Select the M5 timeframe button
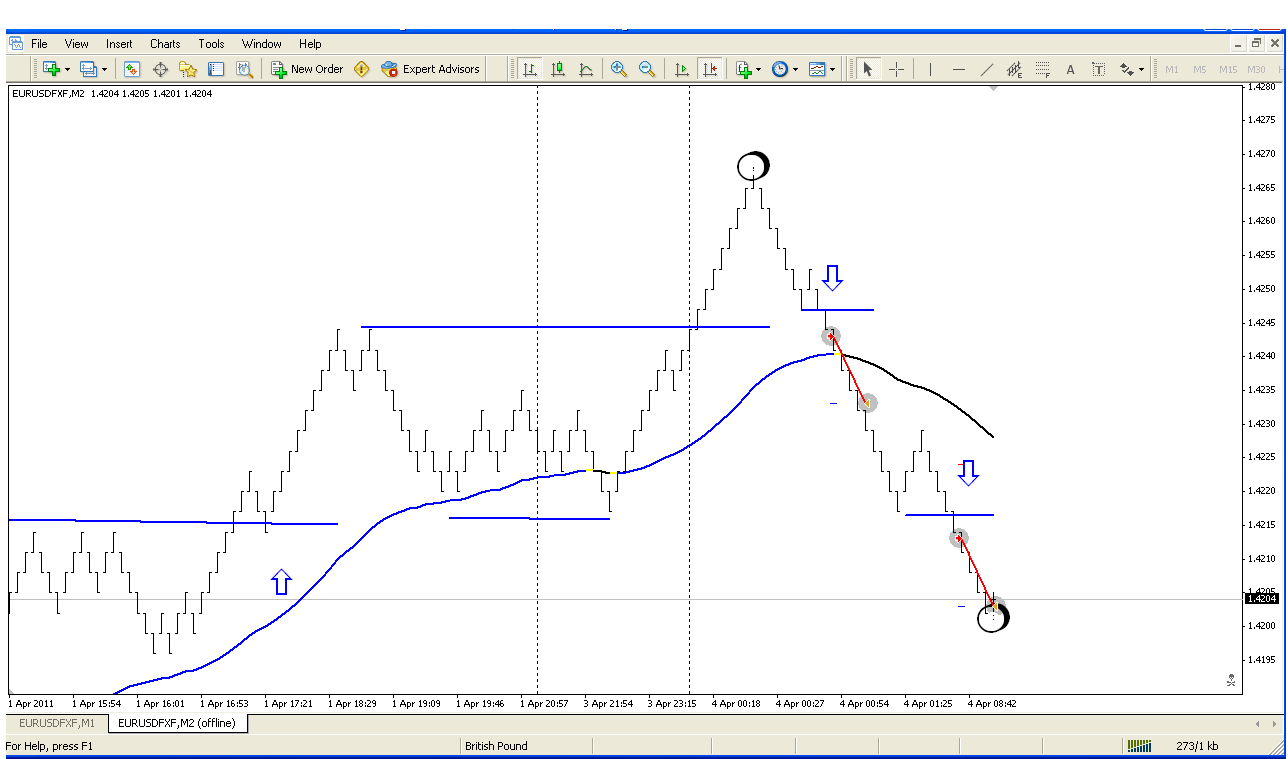Viewport: 1288px width, 759px height. pos(1199,69)
